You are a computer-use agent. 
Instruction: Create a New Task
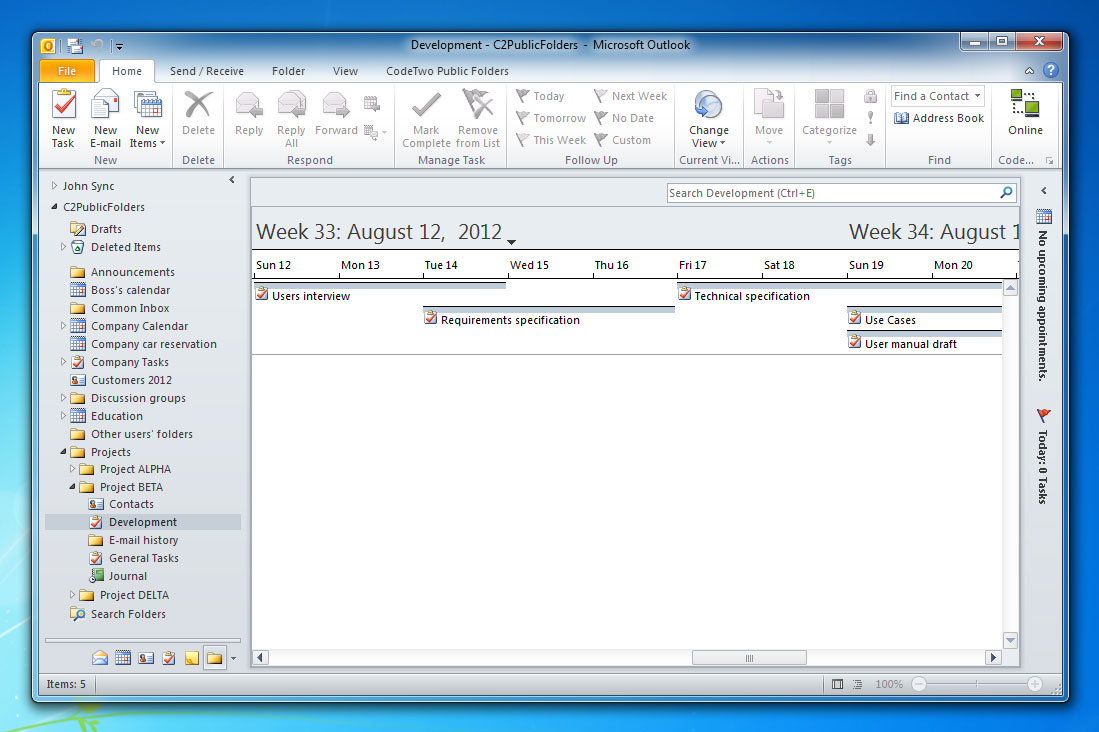tap(62, 117)
